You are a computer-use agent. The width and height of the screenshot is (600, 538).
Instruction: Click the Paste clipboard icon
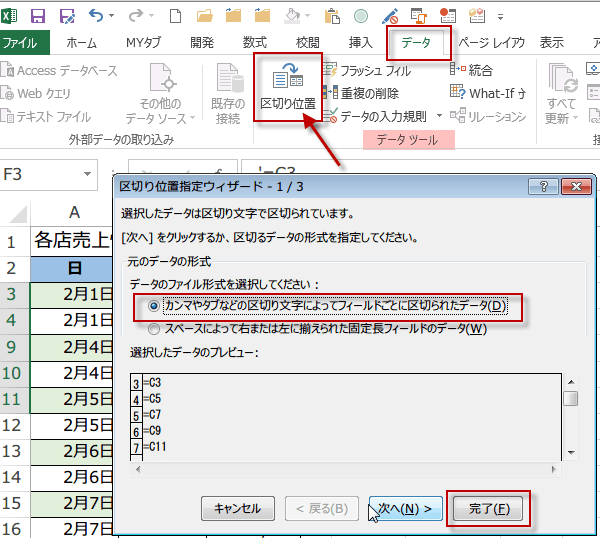pyautogui.click(x=332, y=16)
